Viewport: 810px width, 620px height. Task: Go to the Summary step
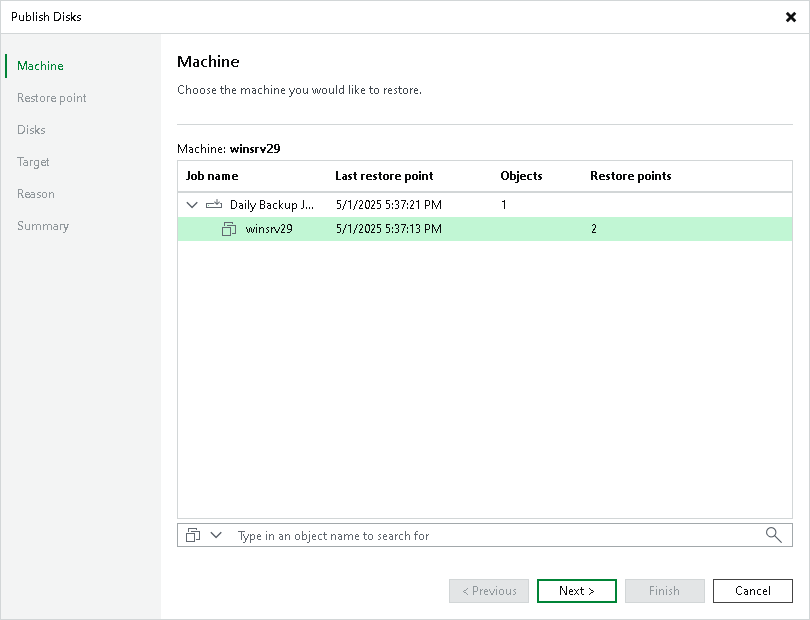pos(43,226)
